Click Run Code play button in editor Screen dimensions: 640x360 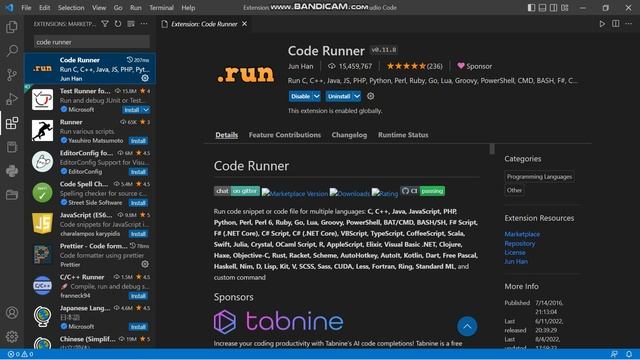pyautogui.click(x=602, y=24)
